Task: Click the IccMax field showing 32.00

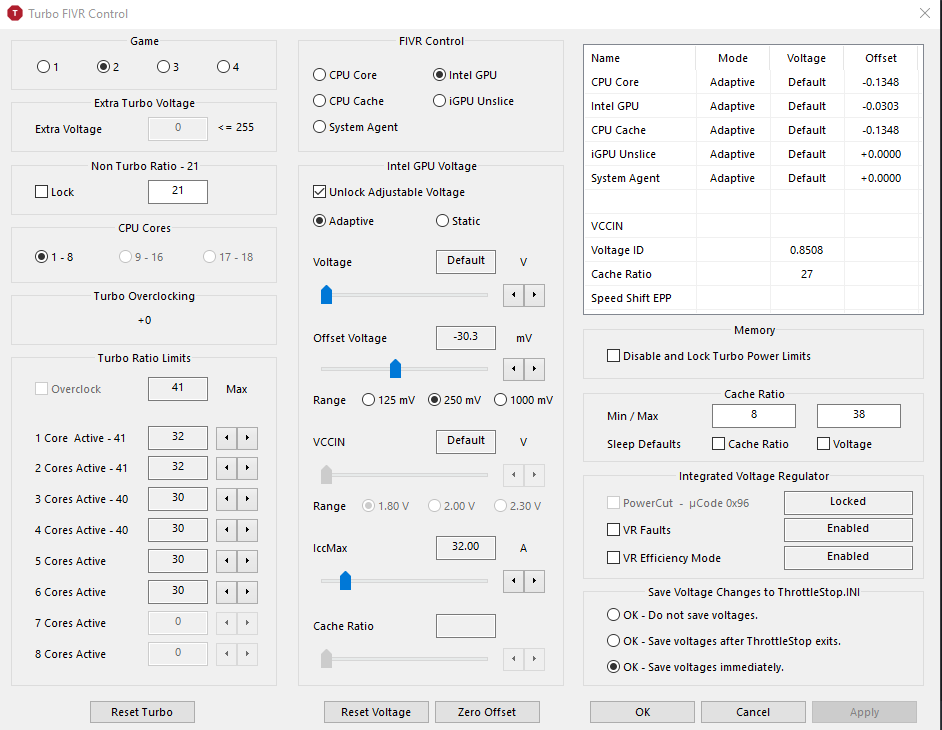Action: [x=466, y=547]
